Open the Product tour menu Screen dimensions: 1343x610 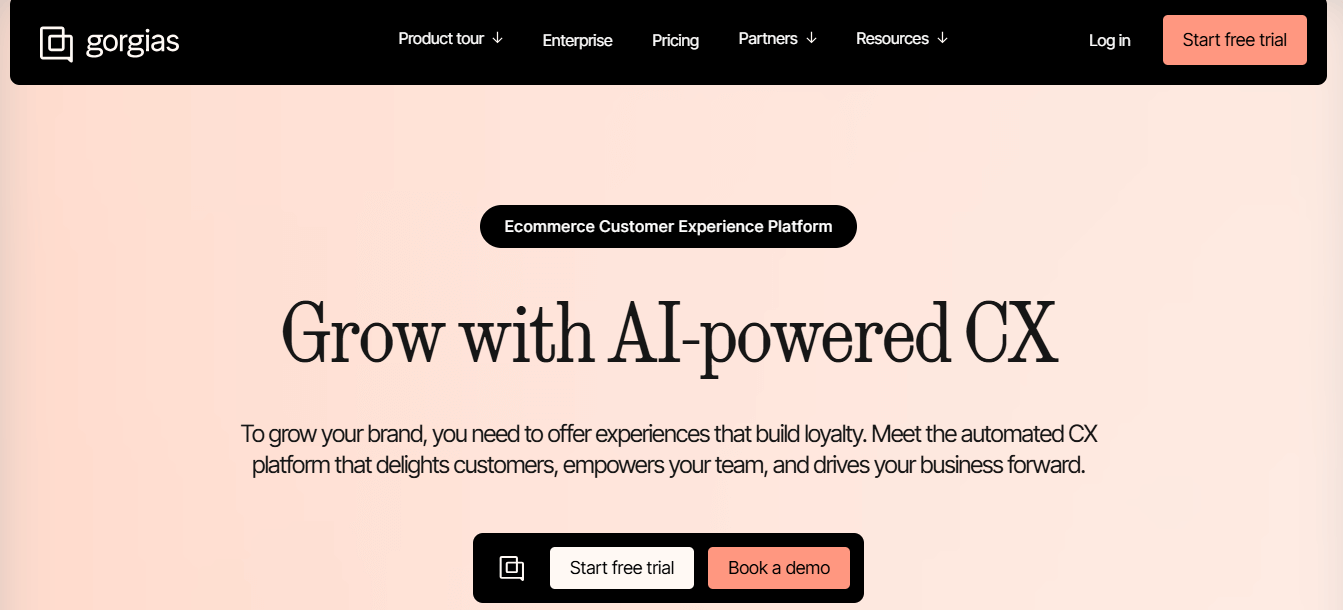pos(441,39)
